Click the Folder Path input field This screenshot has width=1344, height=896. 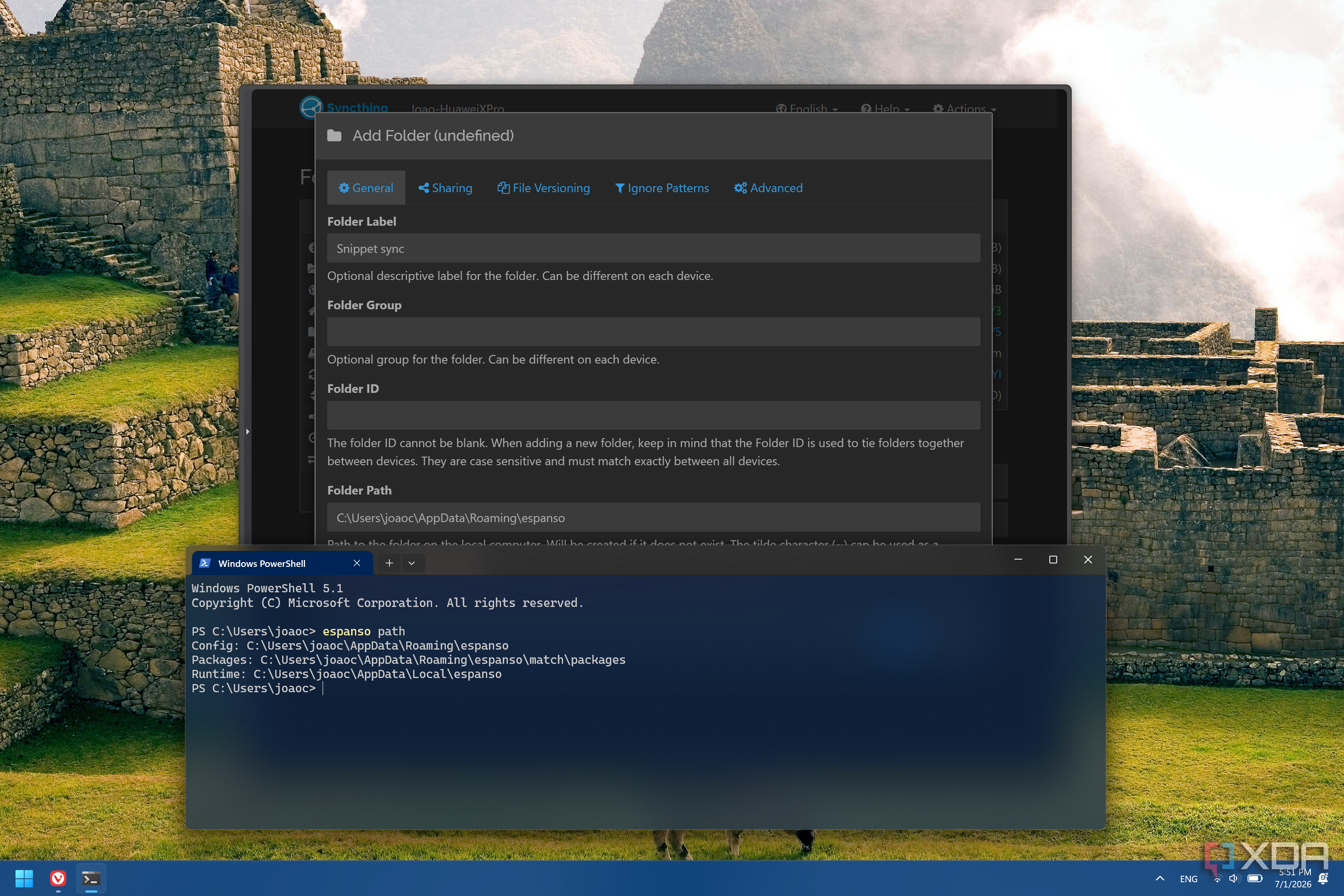(653, 517)
